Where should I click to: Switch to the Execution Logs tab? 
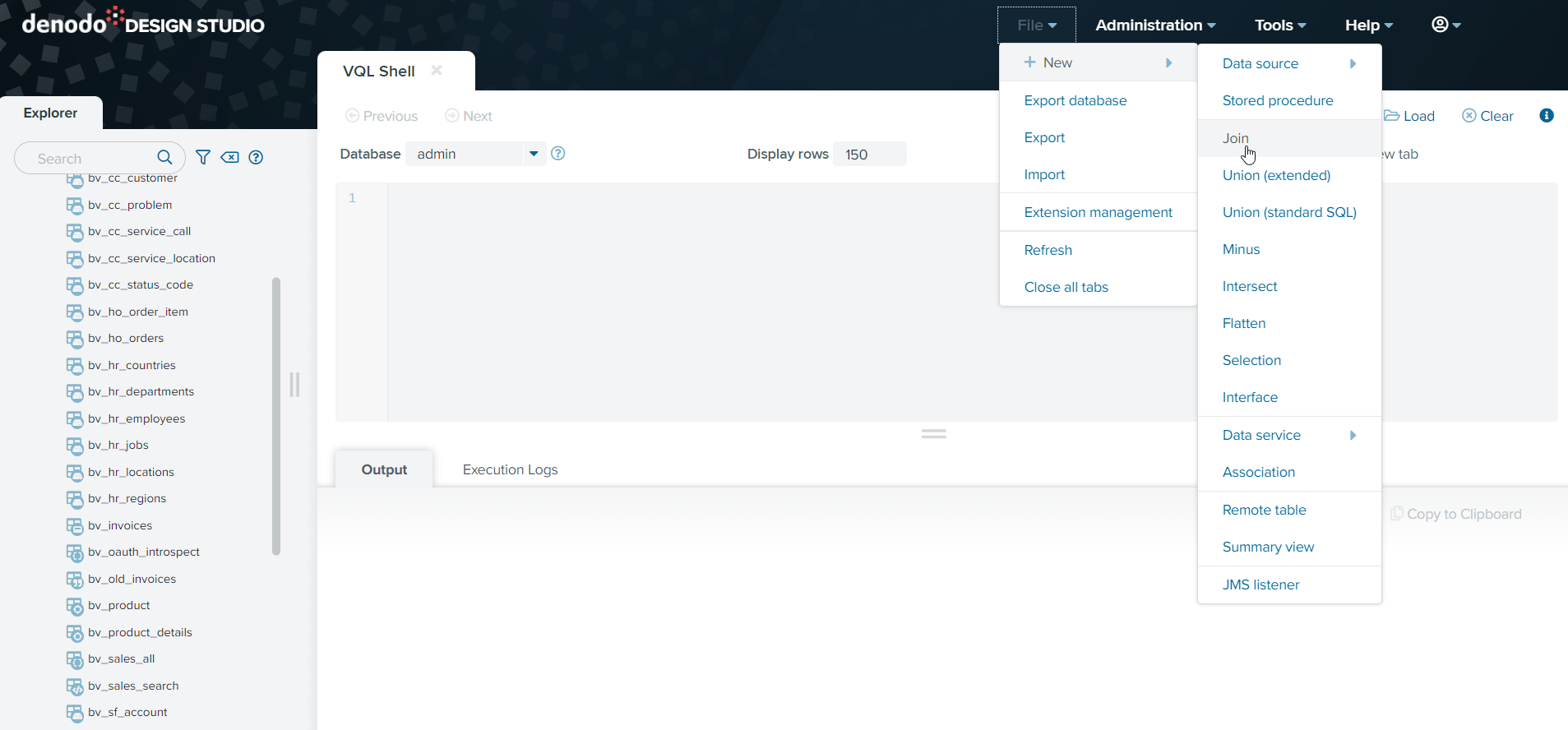click(x=510, y=469)
